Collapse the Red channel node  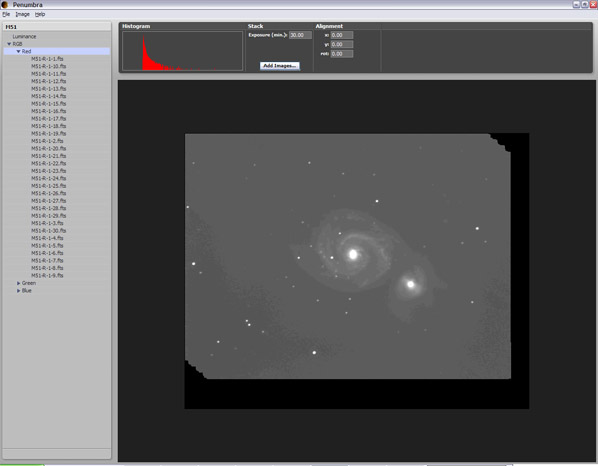18,51
